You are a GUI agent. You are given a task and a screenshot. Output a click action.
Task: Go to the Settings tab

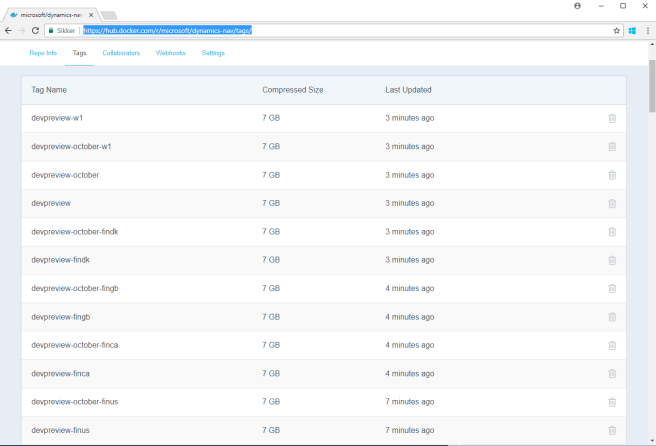tap(213, 53)
